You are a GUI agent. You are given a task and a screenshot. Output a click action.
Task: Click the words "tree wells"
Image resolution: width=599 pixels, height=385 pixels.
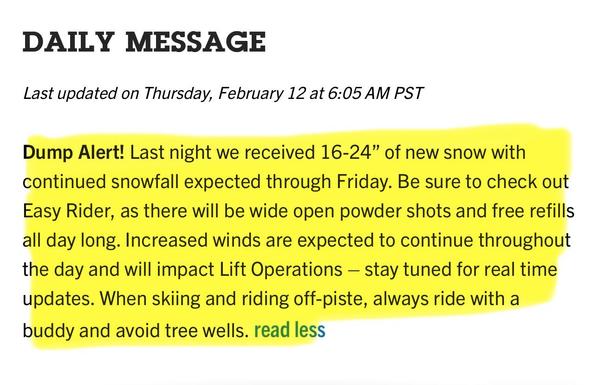click(204, 330)
